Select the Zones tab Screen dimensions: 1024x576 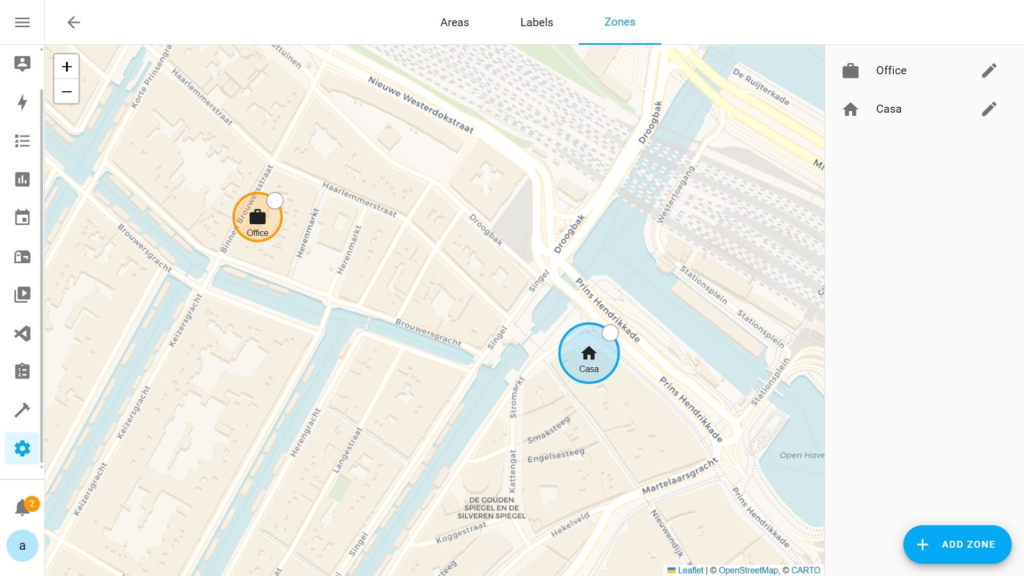tap(619, 22)
